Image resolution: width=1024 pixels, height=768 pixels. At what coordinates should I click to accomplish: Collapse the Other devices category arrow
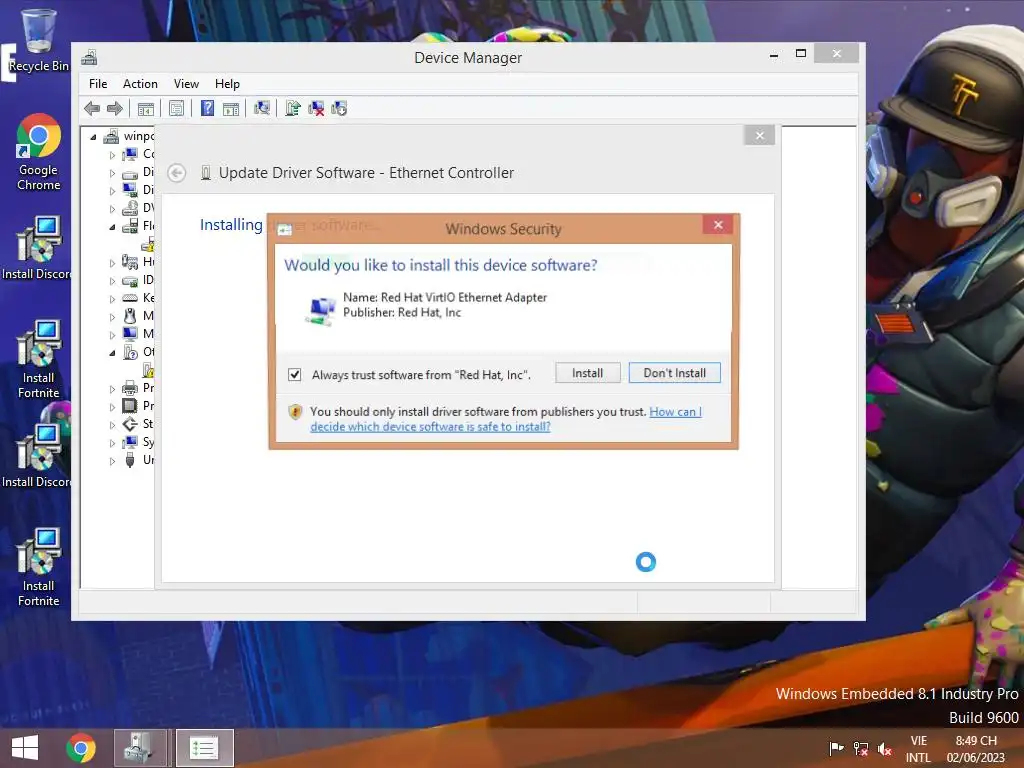tap(112, 353)
